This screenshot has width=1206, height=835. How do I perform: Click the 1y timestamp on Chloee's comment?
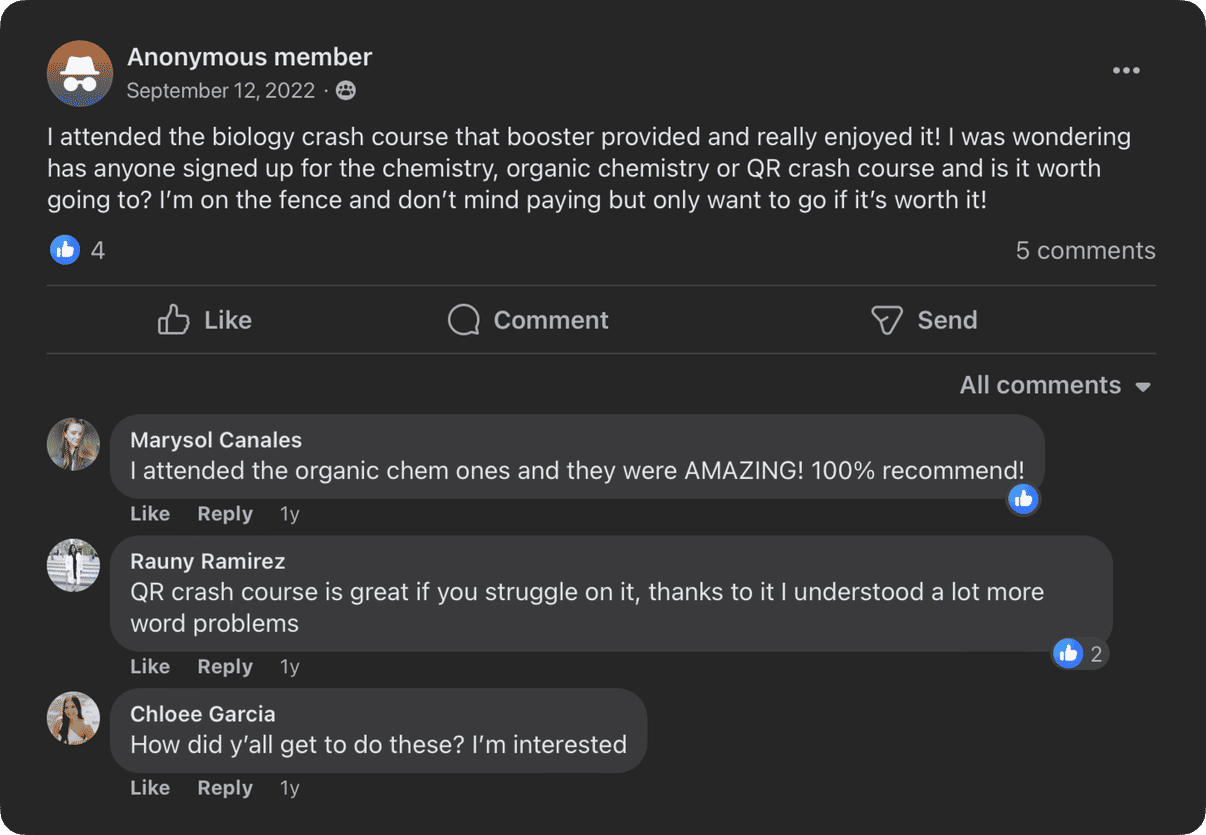point(289,787)
